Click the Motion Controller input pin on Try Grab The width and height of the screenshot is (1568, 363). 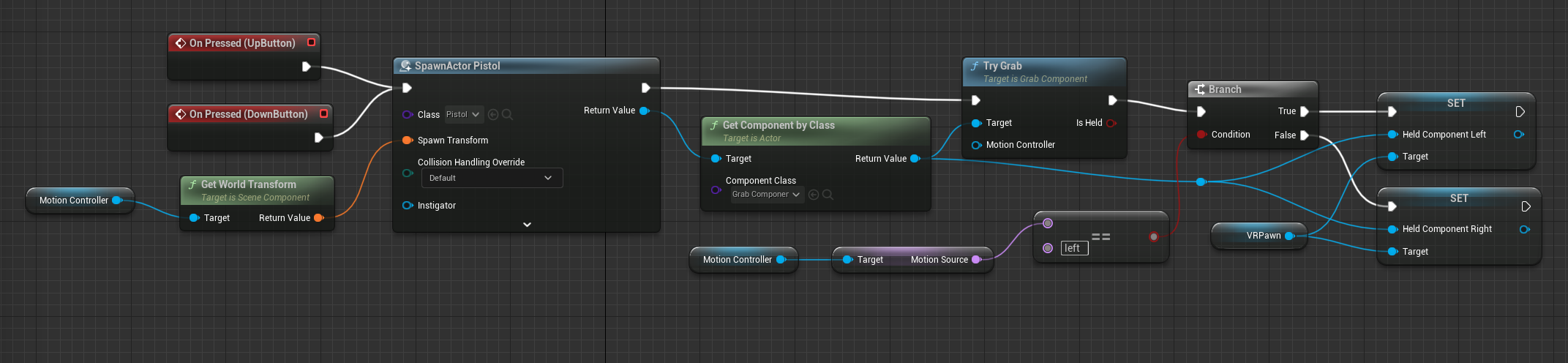(976, 145)
